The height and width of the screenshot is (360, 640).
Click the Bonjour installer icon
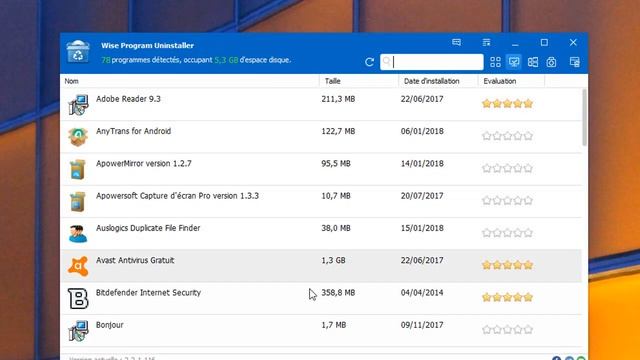click(78, 331)
